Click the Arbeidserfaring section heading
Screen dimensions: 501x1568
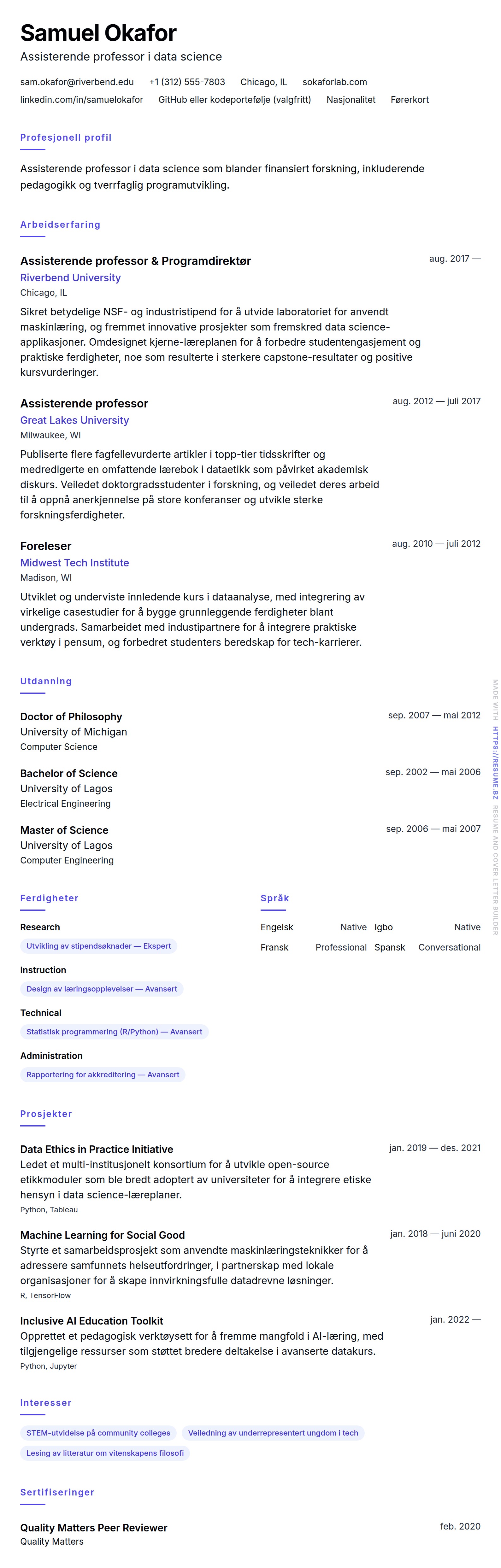coord(60,225)
